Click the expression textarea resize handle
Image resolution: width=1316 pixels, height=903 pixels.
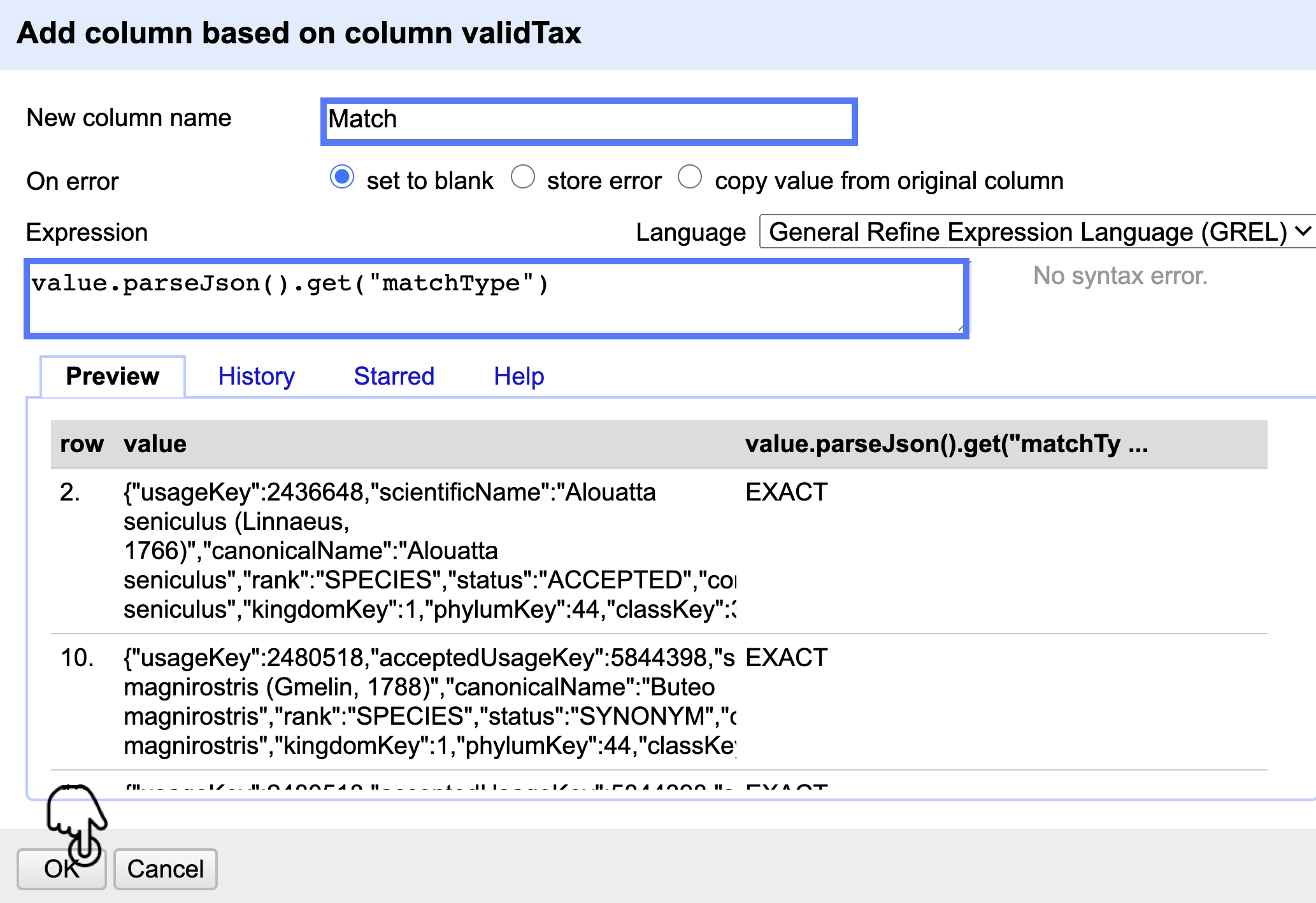point(960,328)
